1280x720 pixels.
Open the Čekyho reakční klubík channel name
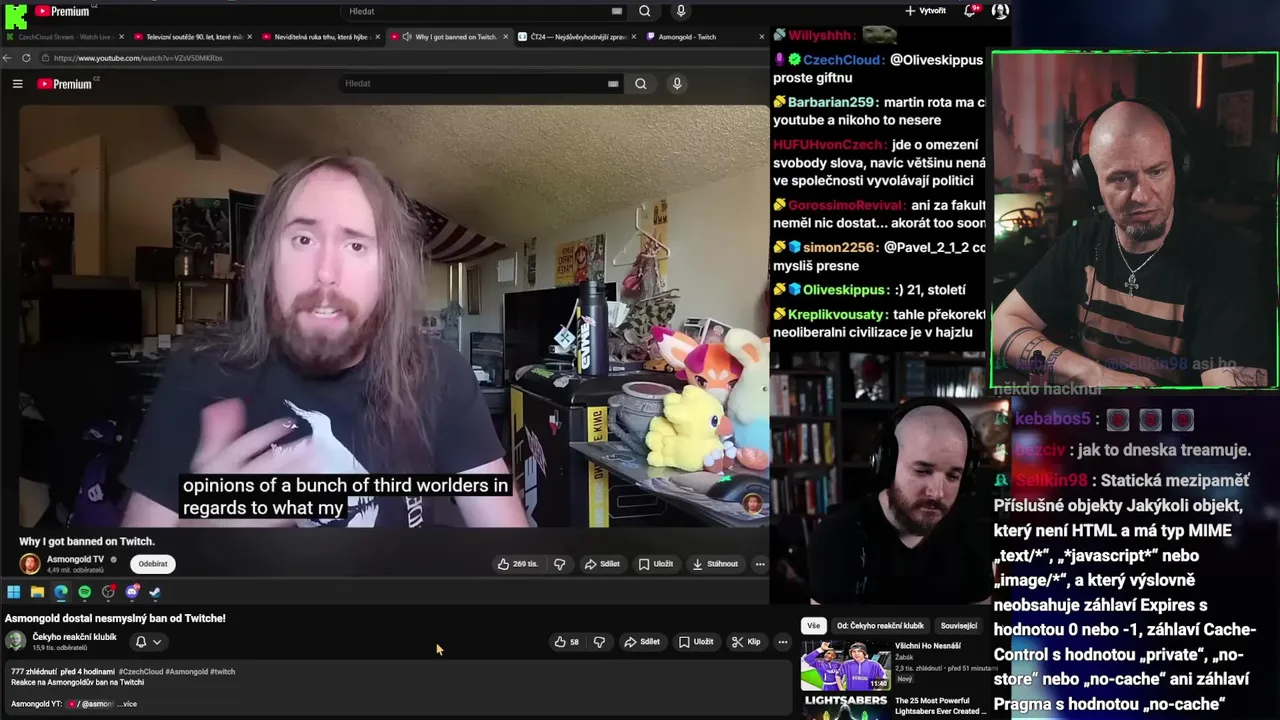coord(74,637)
